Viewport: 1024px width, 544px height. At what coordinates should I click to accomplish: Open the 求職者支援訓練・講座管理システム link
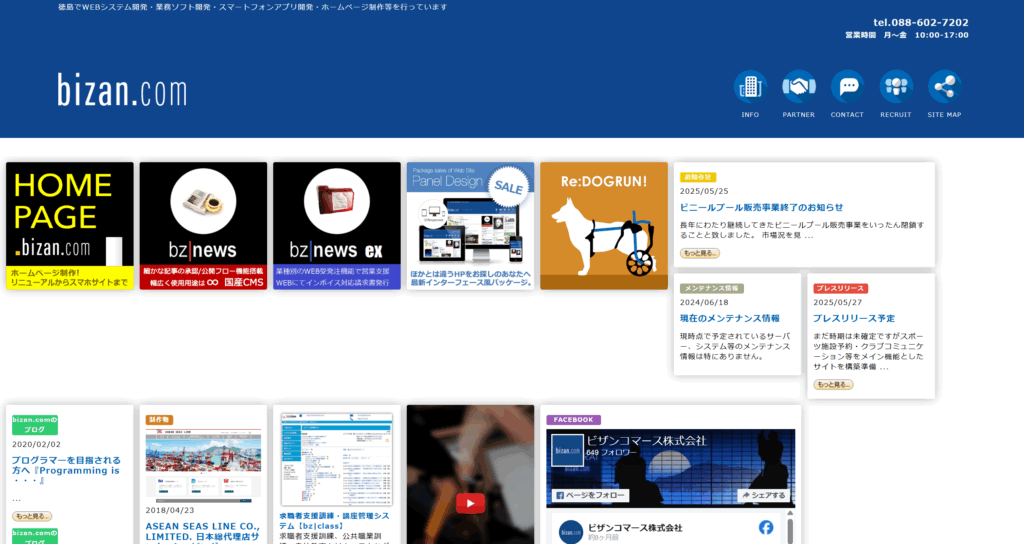334,520
